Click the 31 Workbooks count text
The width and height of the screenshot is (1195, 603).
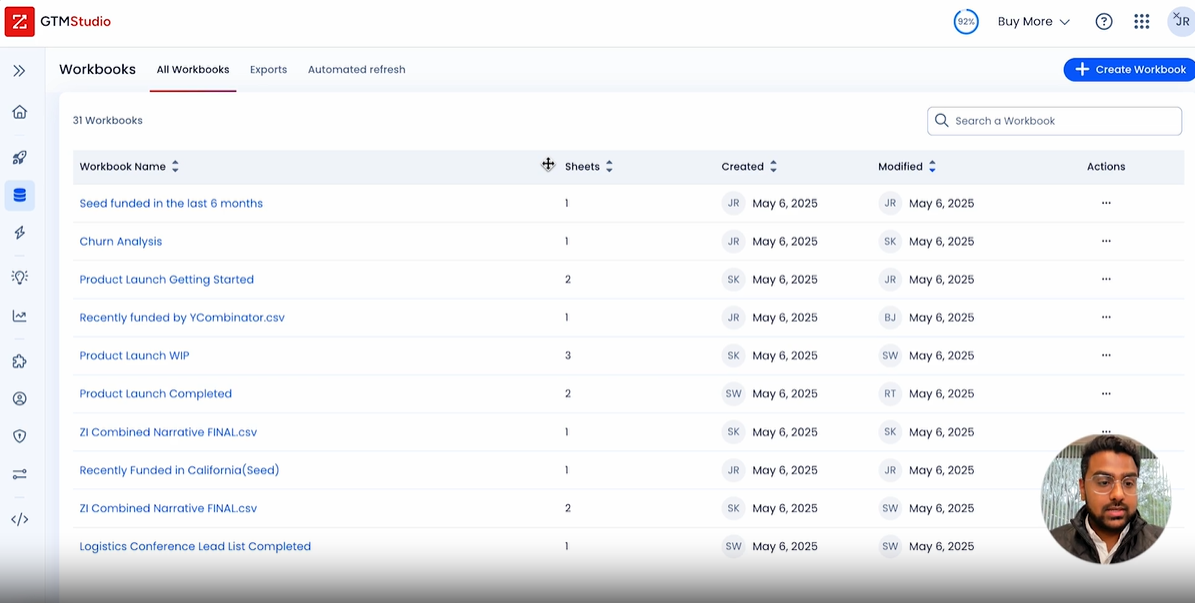[107, 120]
